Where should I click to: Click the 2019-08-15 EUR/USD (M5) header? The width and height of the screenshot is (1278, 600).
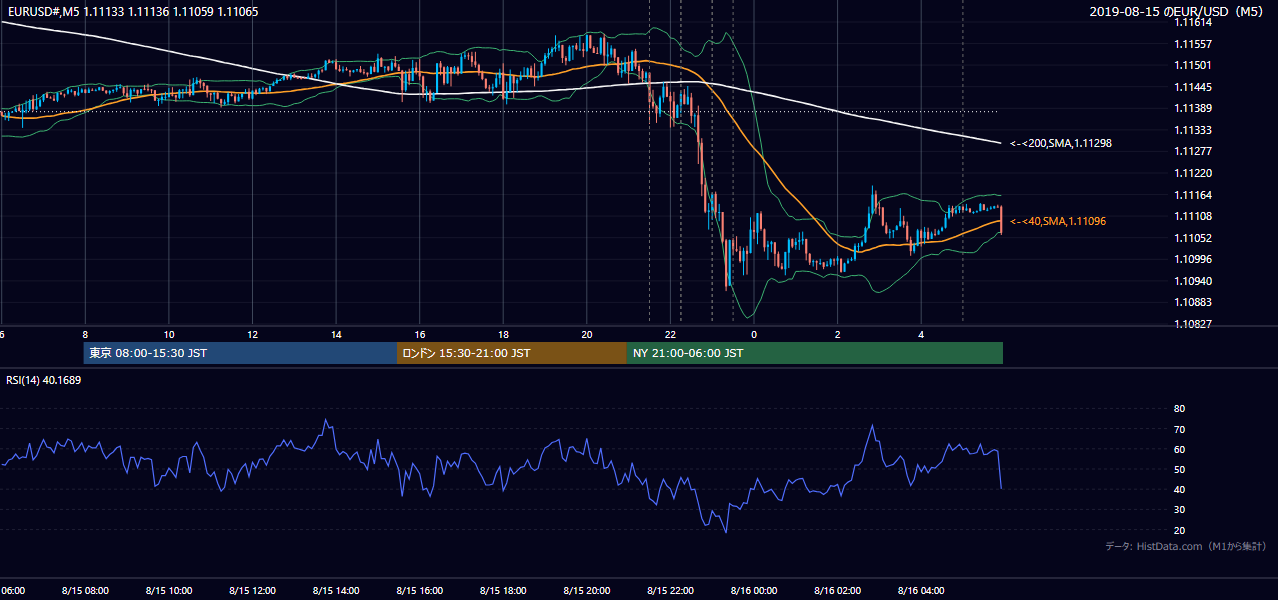(1177, 11)
